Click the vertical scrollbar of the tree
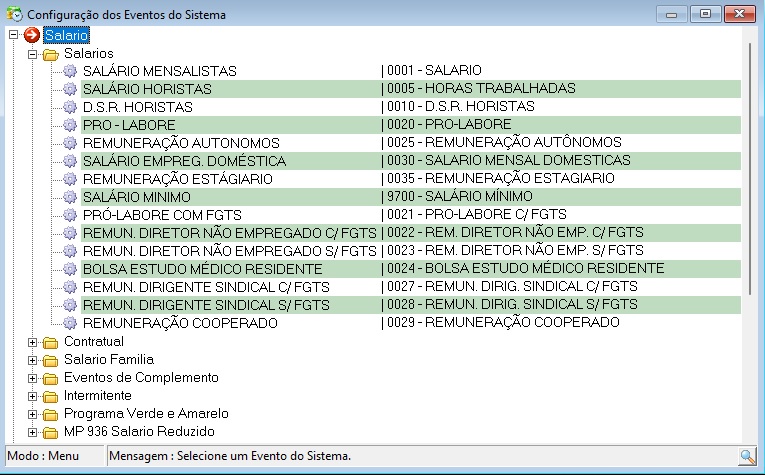 [747, 160]
